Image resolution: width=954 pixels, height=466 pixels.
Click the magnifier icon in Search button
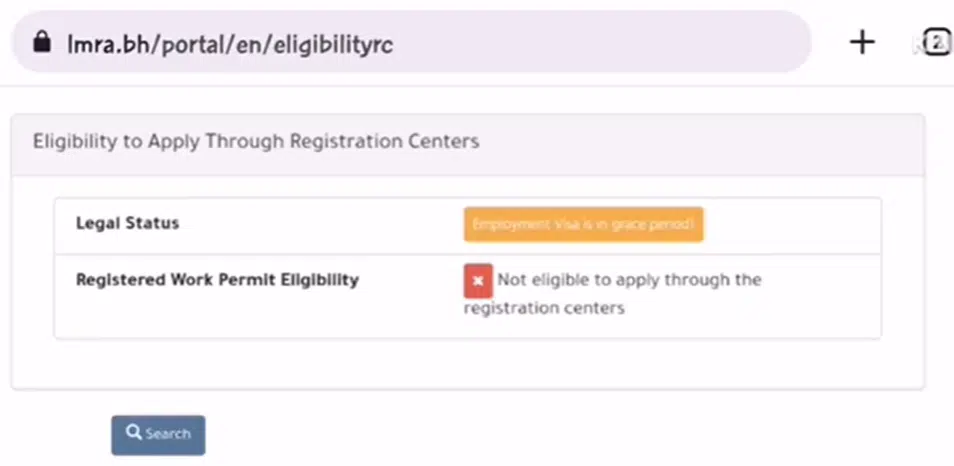tap(133, 433)
